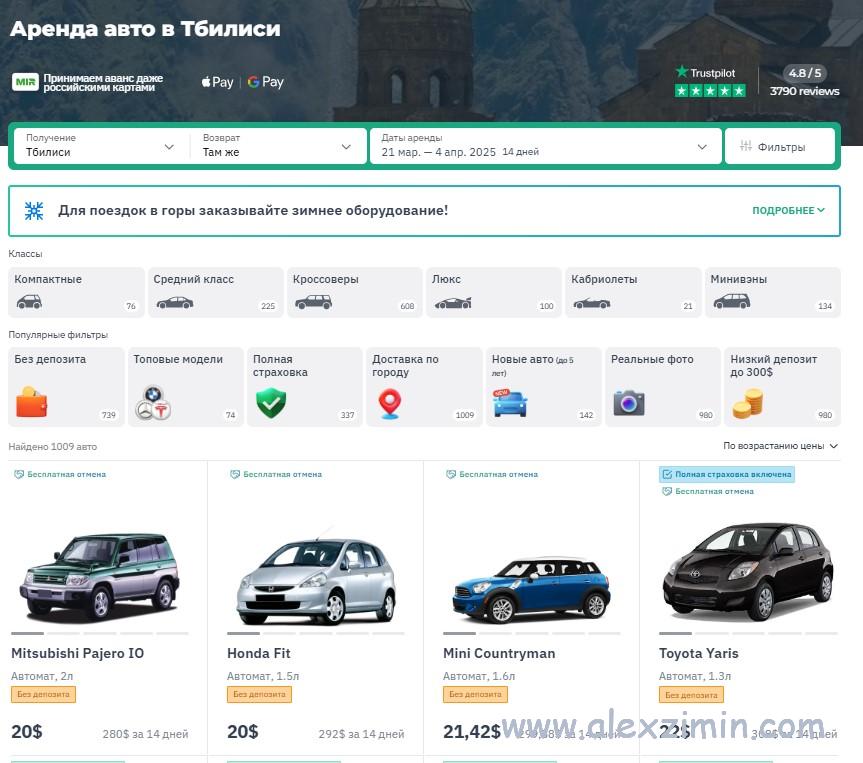The image size is (863, 763).
Task: Toggle the Топовые модели popular filter
Action: click(x=185, y=387)
